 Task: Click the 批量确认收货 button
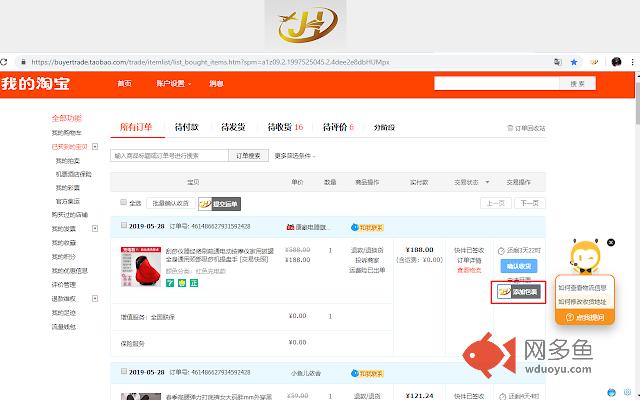click(171, 203)
